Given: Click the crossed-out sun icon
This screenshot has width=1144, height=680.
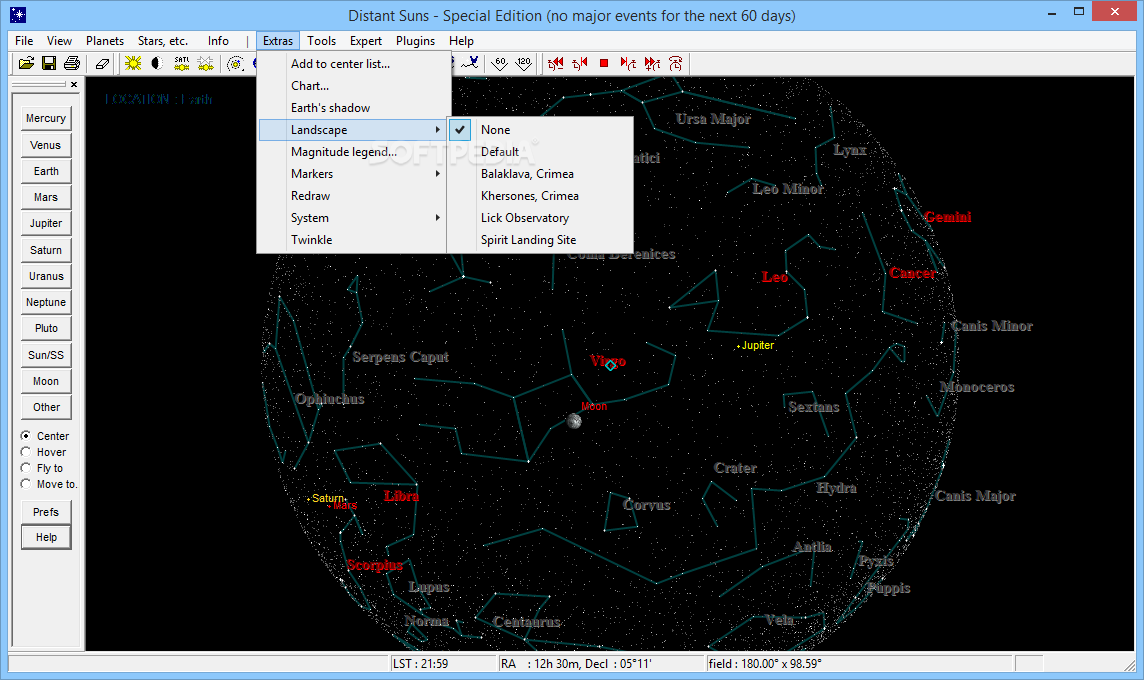Looking at the screenshot, I should coord(206,63).
